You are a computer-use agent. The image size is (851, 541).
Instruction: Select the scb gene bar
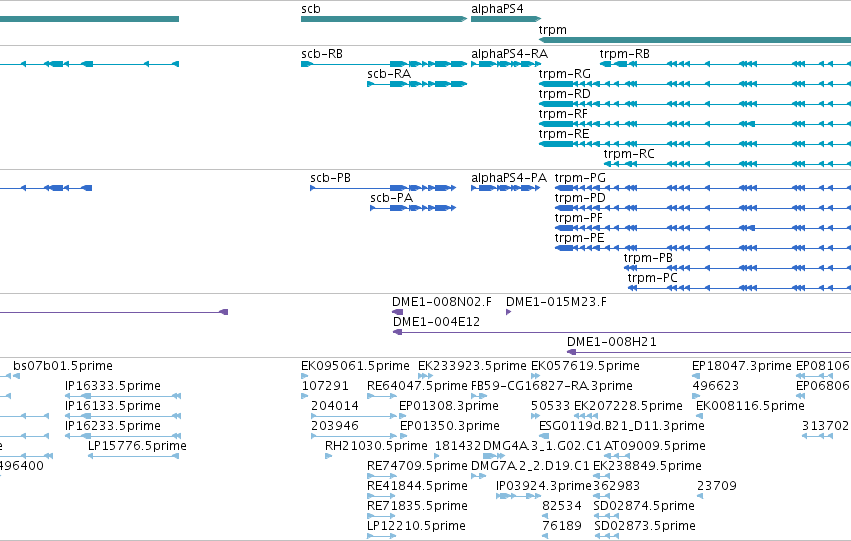(x=384, y=19)
